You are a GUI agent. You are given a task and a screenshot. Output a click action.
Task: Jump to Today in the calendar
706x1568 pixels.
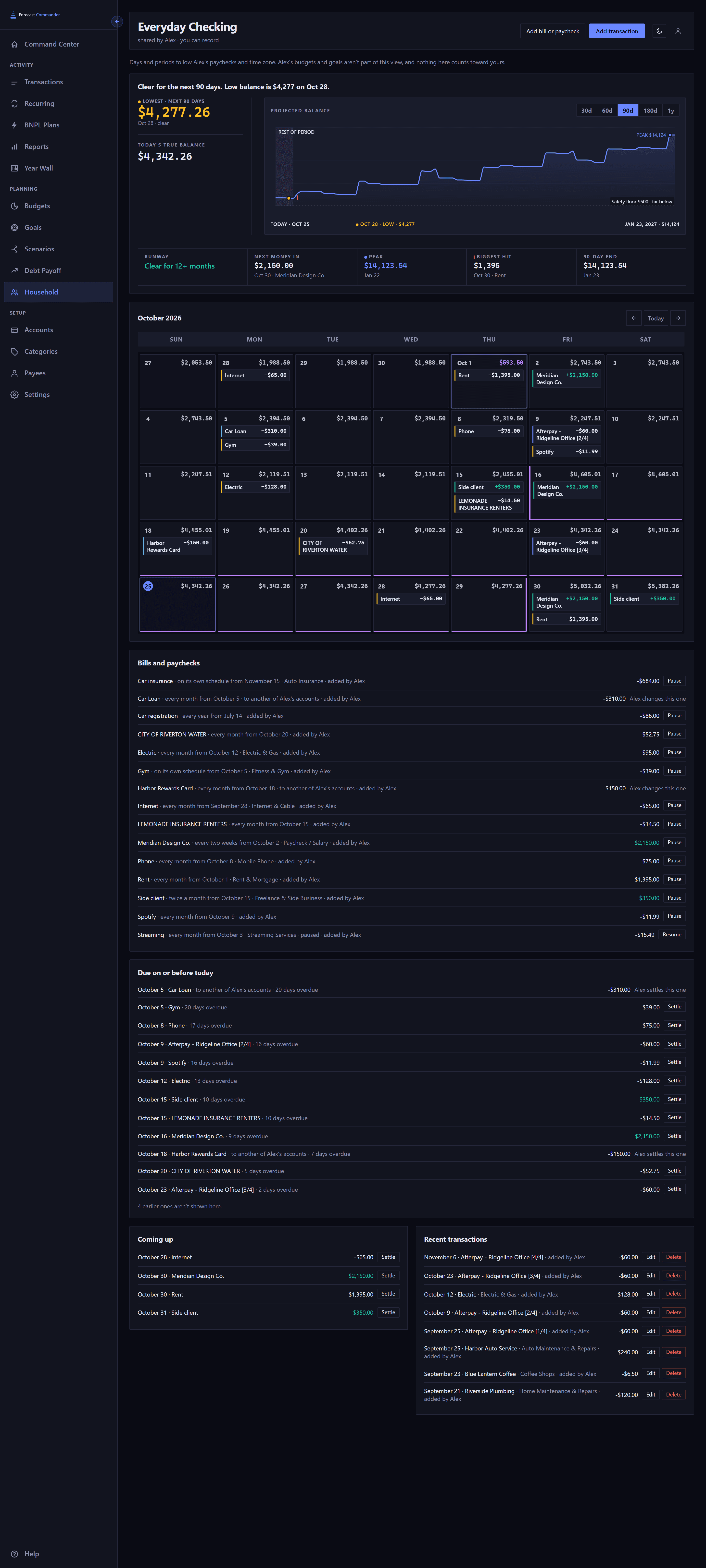[x=656, y=318]
